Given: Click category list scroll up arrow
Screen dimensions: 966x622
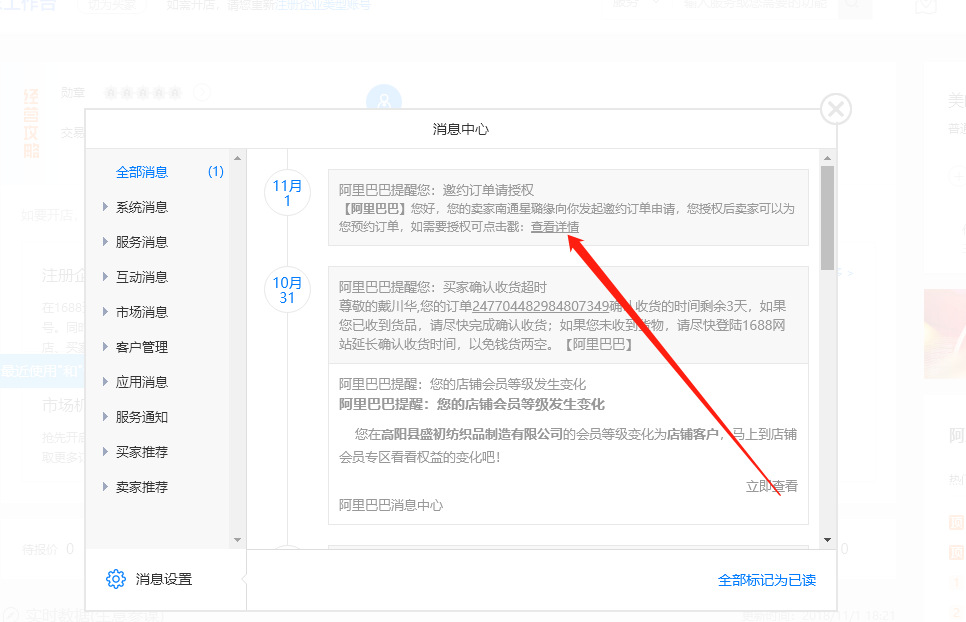Looking at the screenshot, I should click(x=237, y=158).
